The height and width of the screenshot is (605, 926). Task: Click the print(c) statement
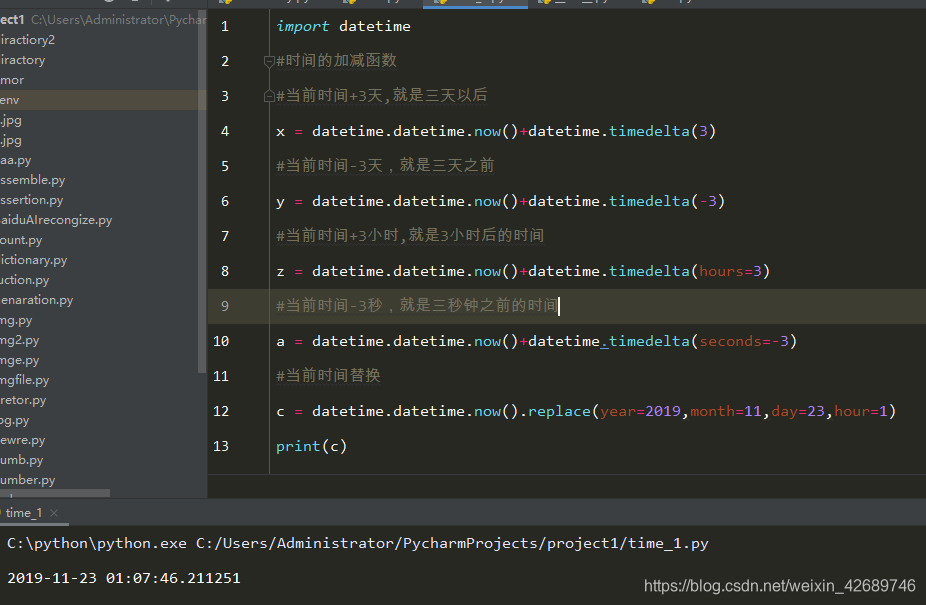(311, 446)
